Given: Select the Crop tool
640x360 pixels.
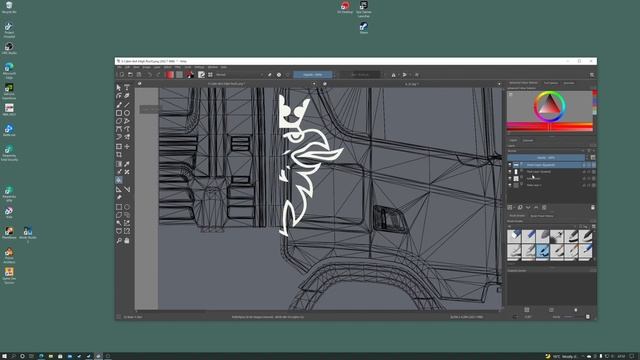Looking at the screenshot, I should point(119,155).
